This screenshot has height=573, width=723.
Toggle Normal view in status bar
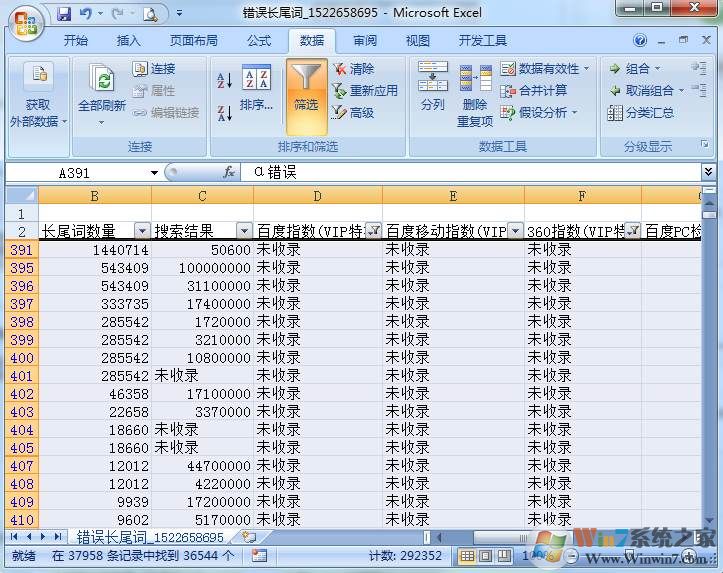click(x=467, y=555)
